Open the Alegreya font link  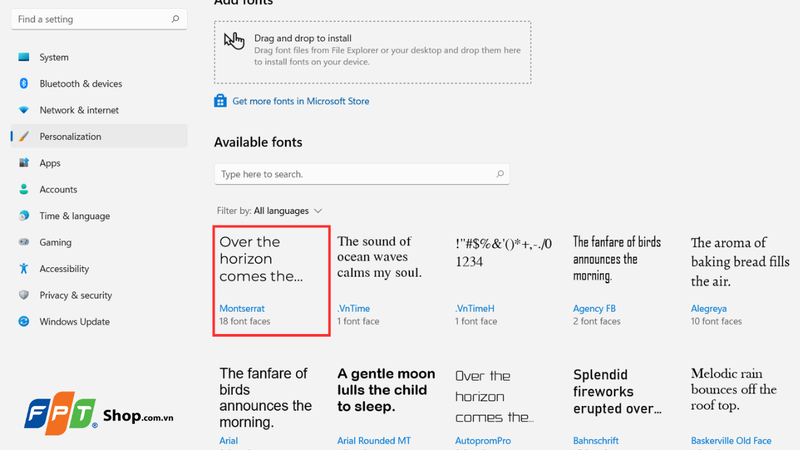tap(709, 309)
